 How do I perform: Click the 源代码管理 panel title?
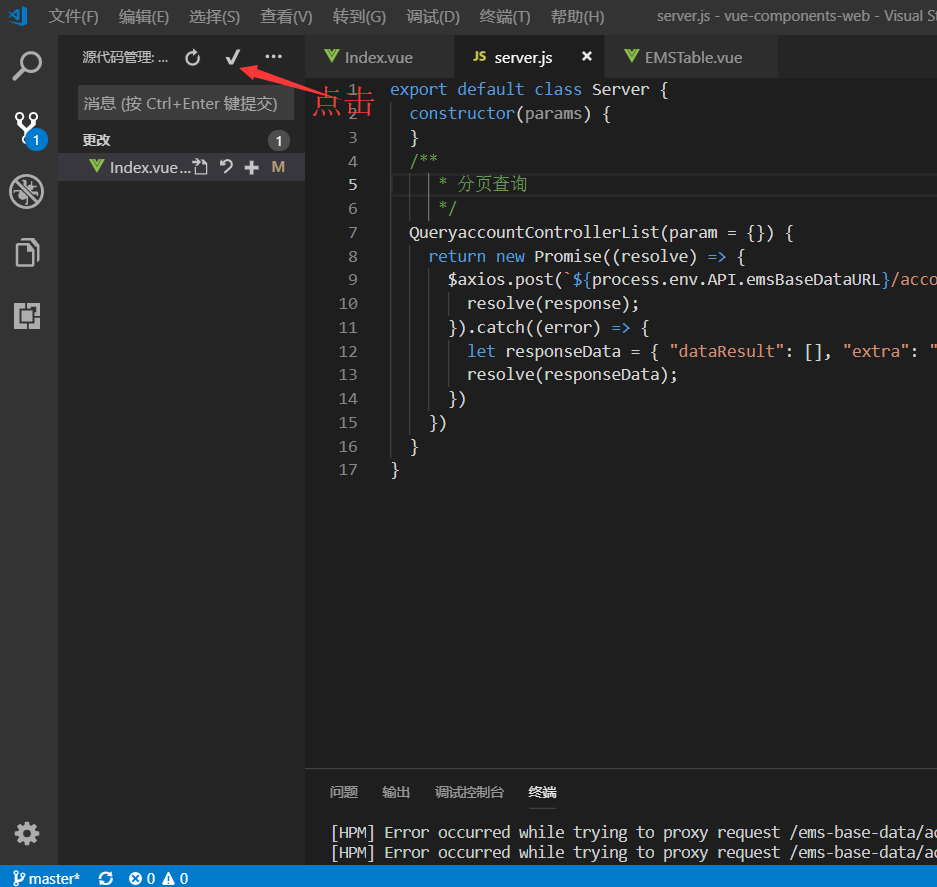click(125, 57)
